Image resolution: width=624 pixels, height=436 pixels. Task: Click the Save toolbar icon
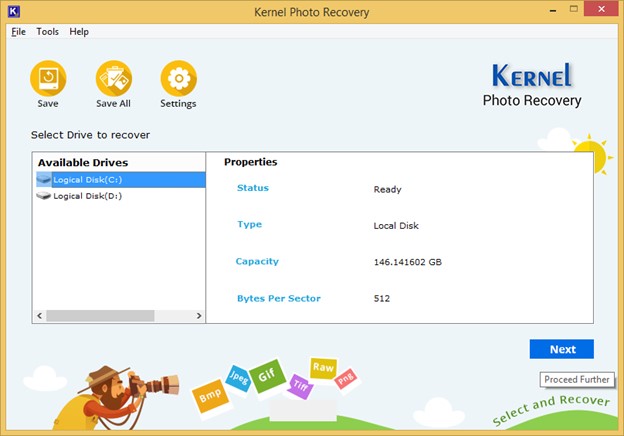click(x=48, y=78)
